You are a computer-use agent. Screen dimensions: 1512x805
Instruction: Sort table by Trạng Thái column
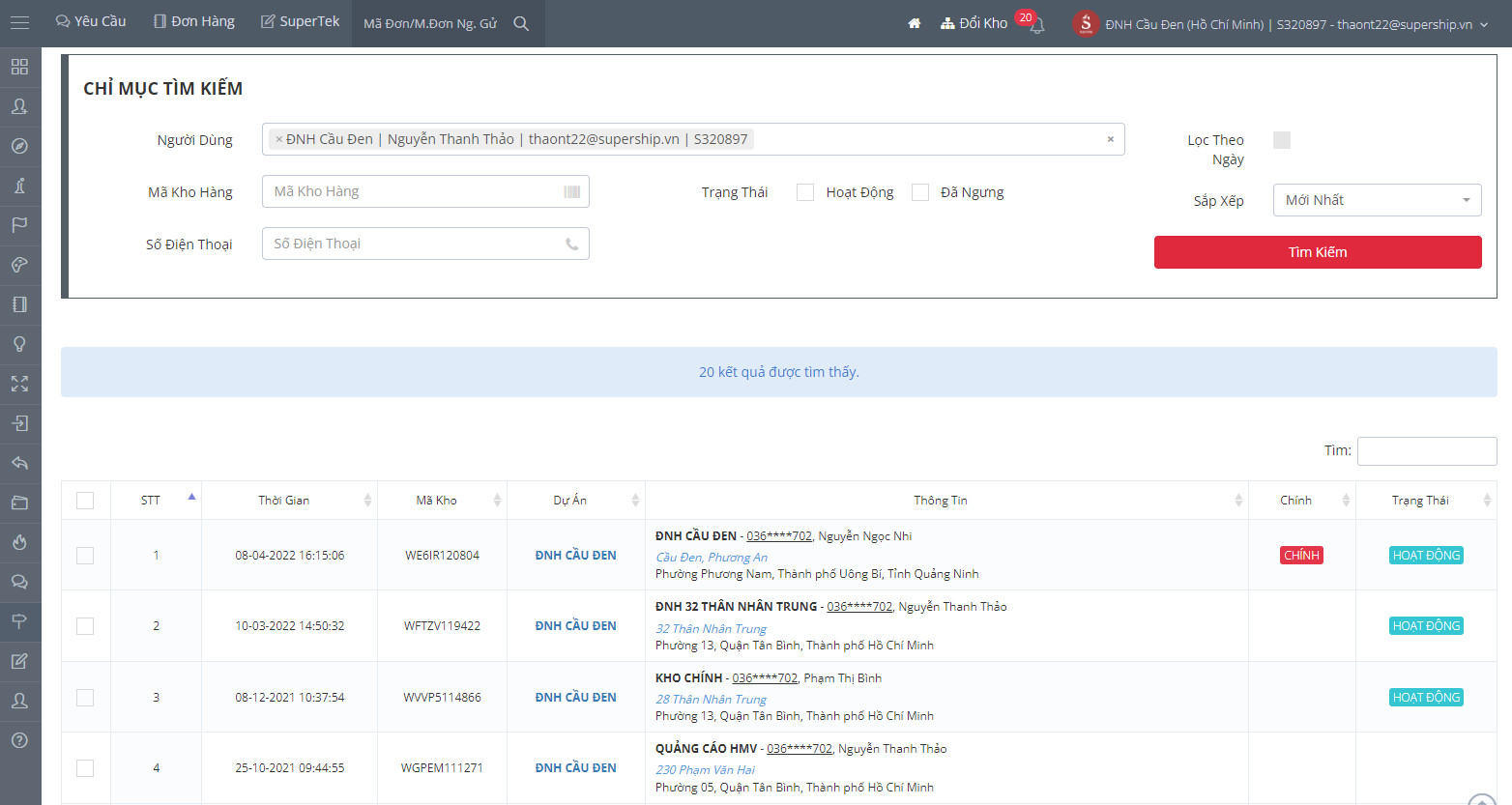1426,501
